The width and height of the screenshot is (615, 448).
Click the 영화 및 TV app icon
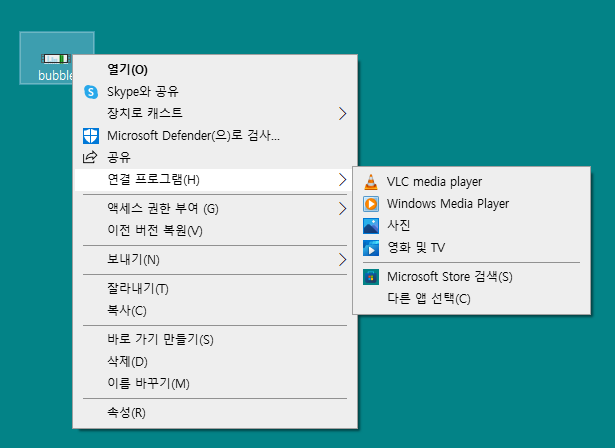[x=371, y=248]
